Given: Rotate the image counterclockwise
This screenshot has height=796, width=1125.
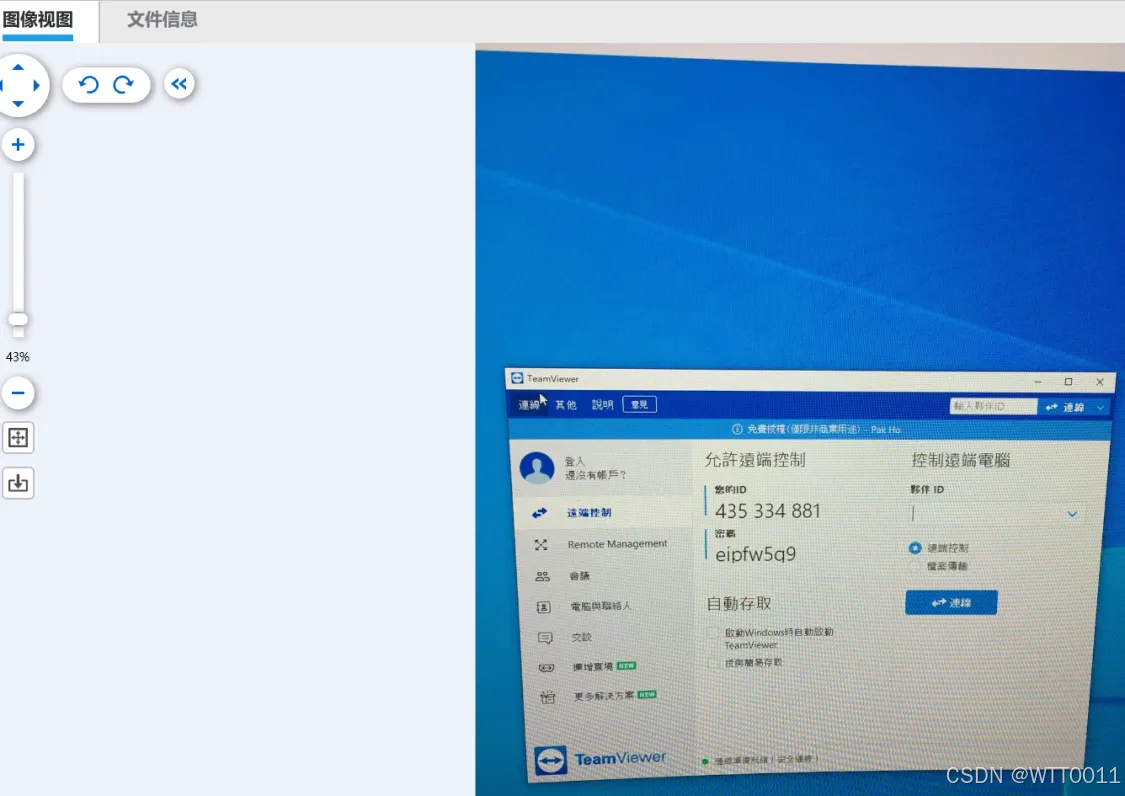Looking at the screenshot, I should pyautogui.click(x=88, y=85).
